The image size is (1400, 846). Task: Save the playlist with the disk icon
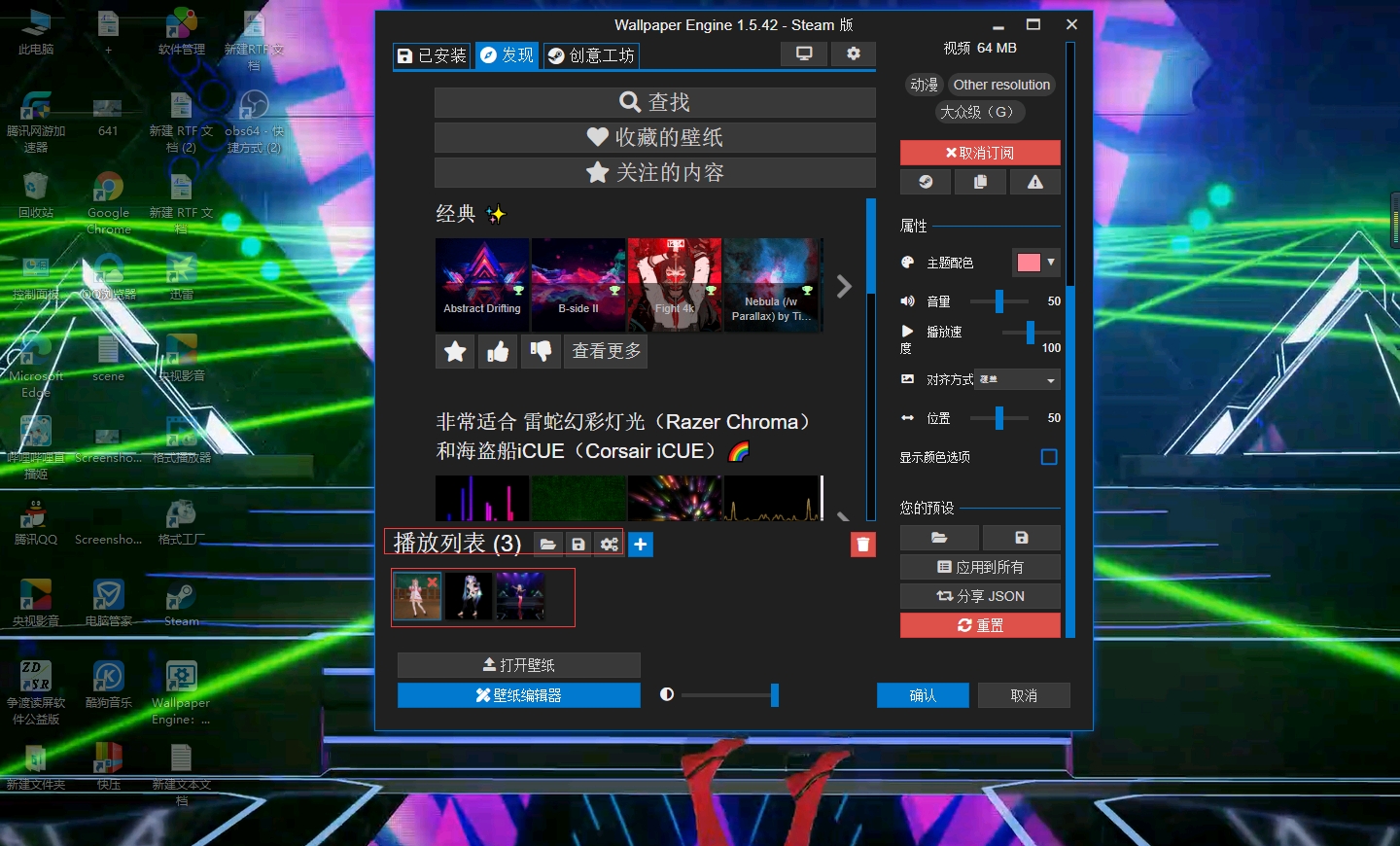tap(578, 545)
